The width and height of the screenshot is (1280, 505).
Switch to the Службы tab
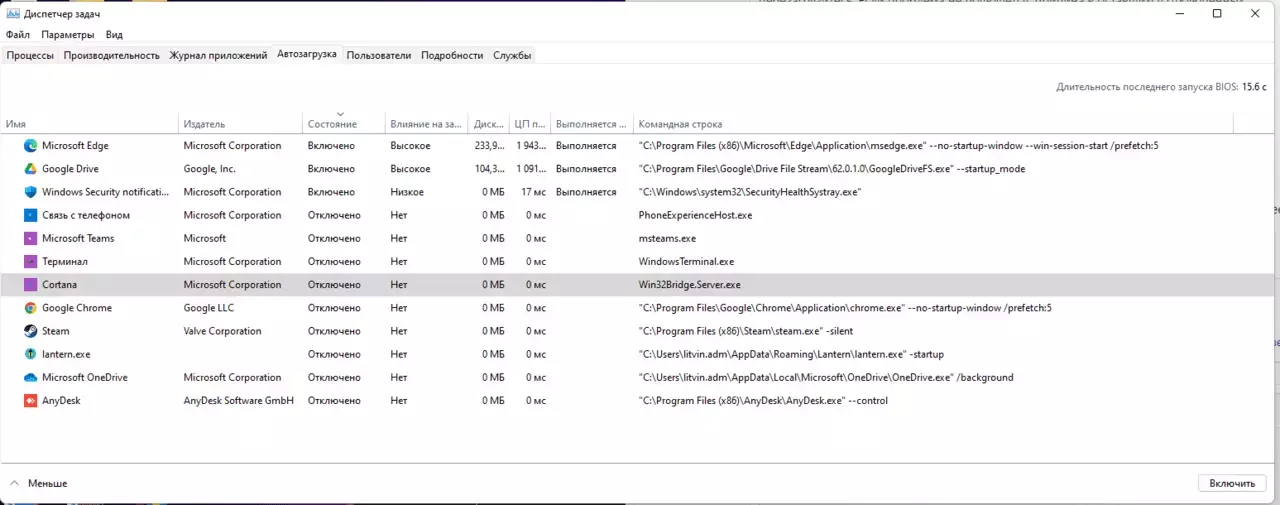pos(512,55)
